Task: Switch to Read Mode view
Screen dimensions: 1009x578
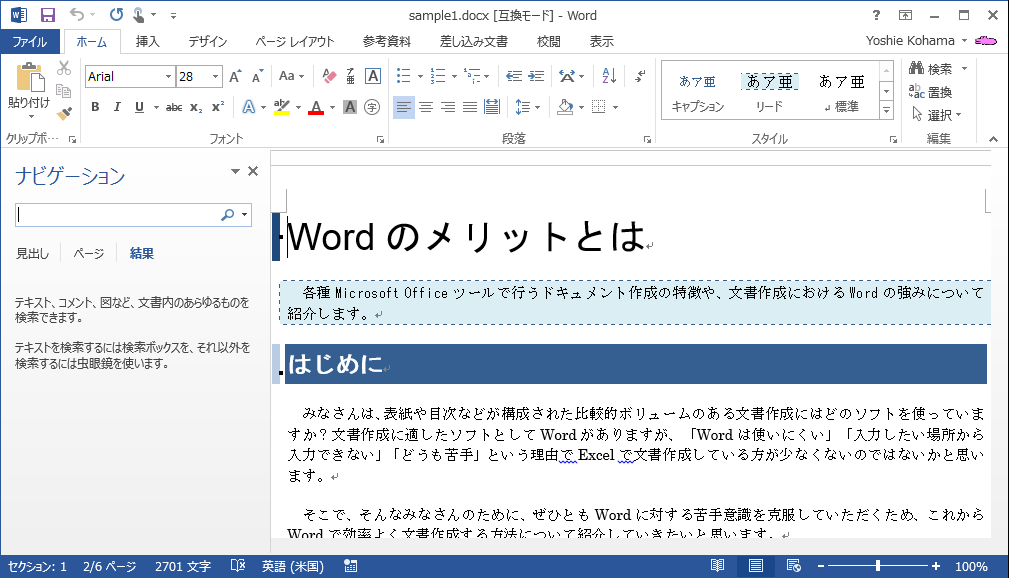Action: click(x=717, y=566)
